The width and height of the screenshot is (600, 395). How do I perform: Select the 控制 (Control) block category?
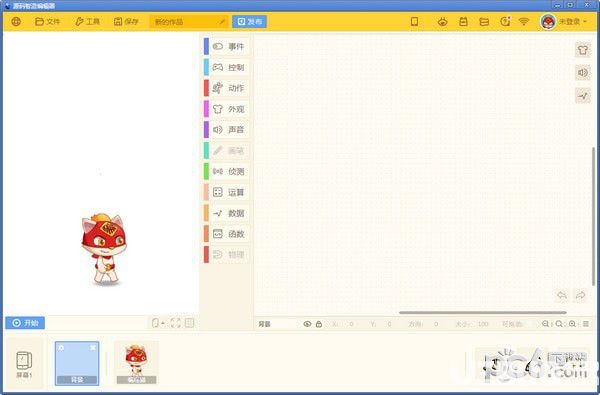[227, 67]
